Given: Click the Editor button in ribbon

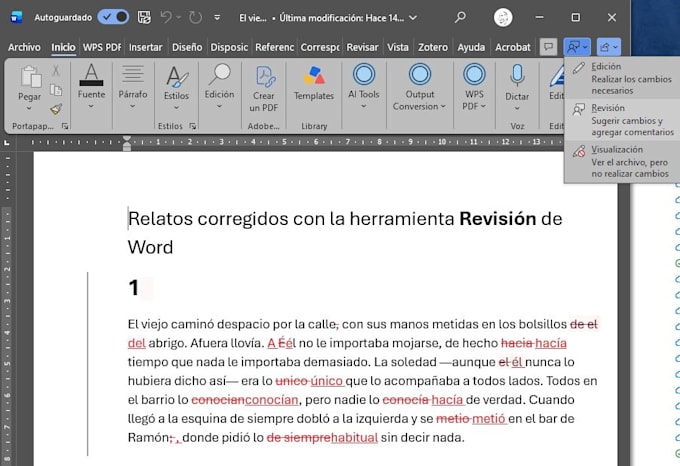Looking at the screenshot, I should 556,82.
